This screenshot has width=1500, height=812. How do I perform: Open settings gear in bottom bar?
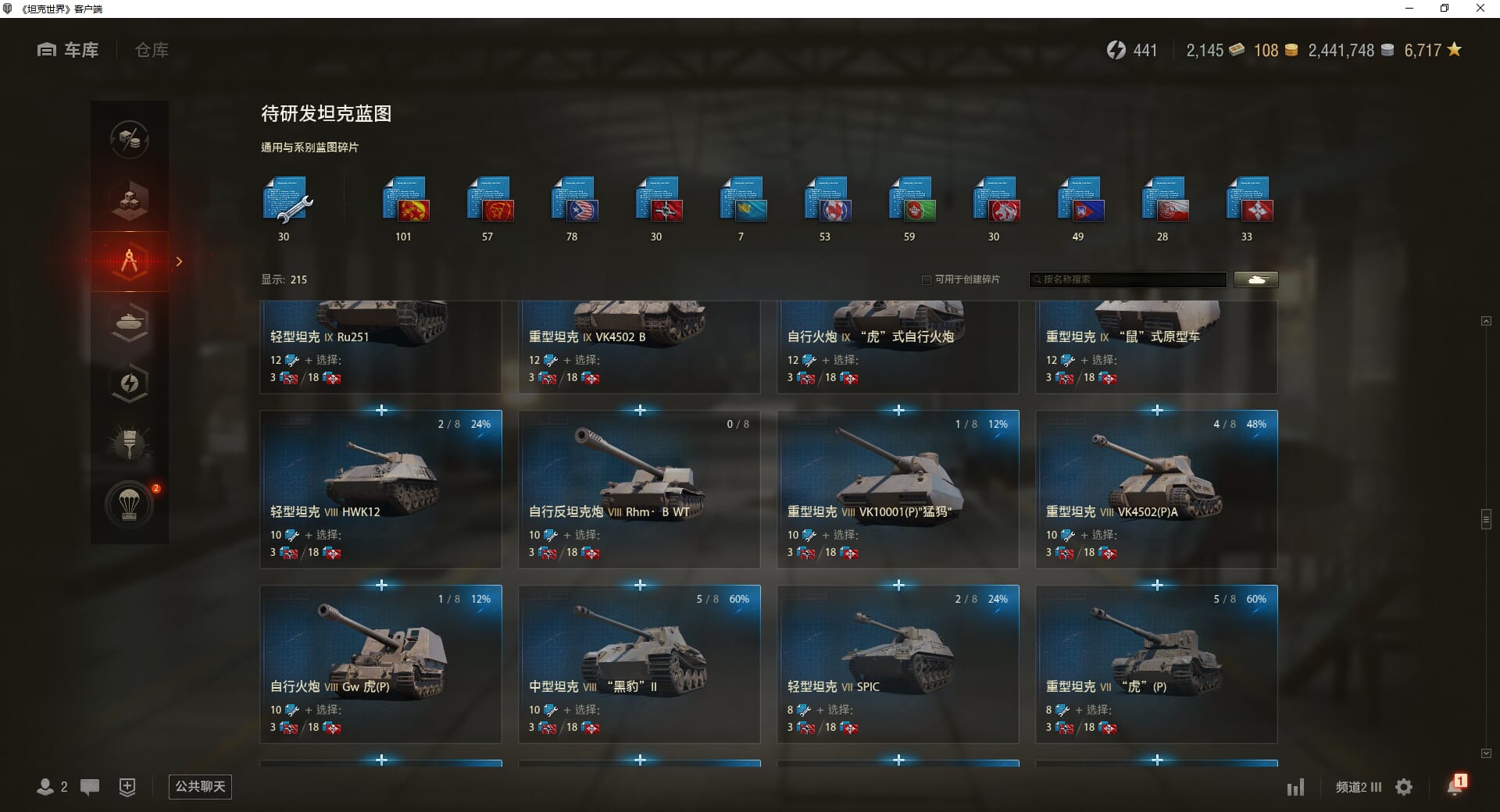(1404, 787)
